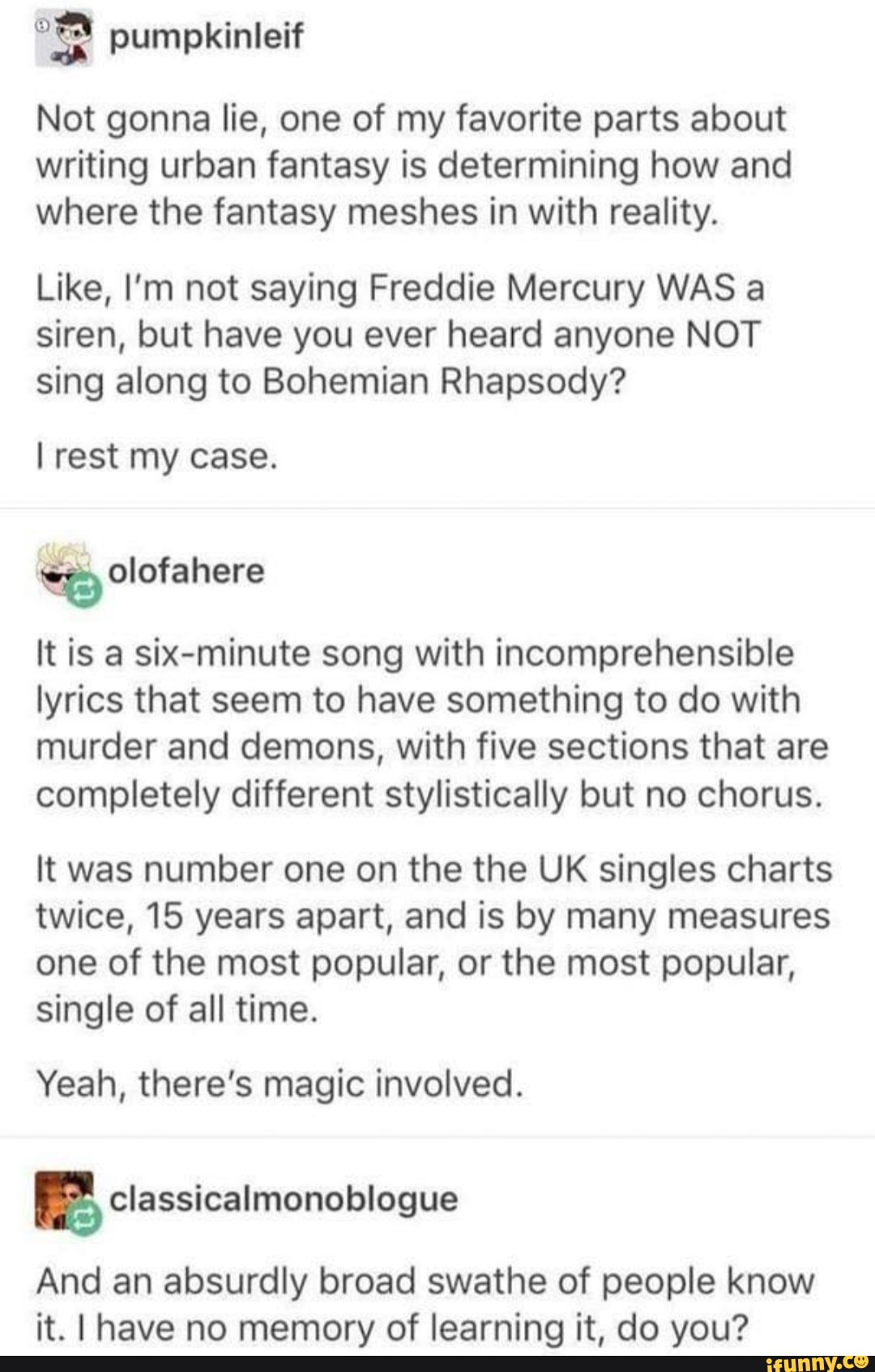Click pumpkinleif's cartoon avatar
The height and width of the screenshot is (1372, 875).
tap(65, 39)
